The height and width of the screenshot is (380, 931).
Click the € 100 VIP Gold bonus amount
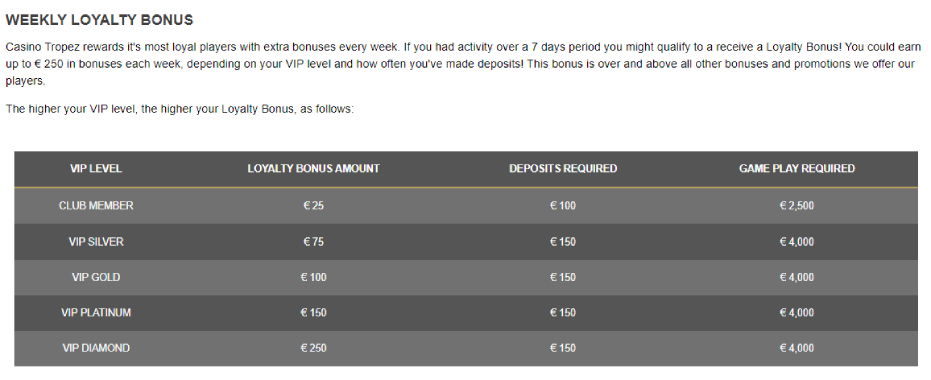[x=314, y=277]
